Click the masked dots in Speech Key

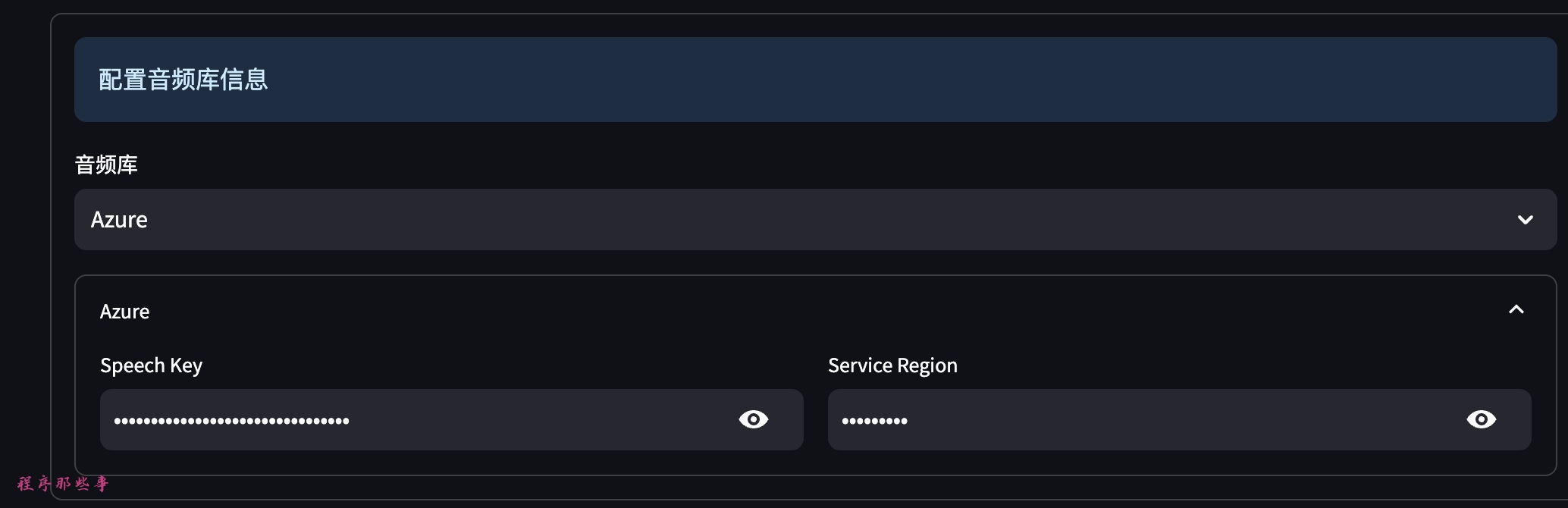231,421
